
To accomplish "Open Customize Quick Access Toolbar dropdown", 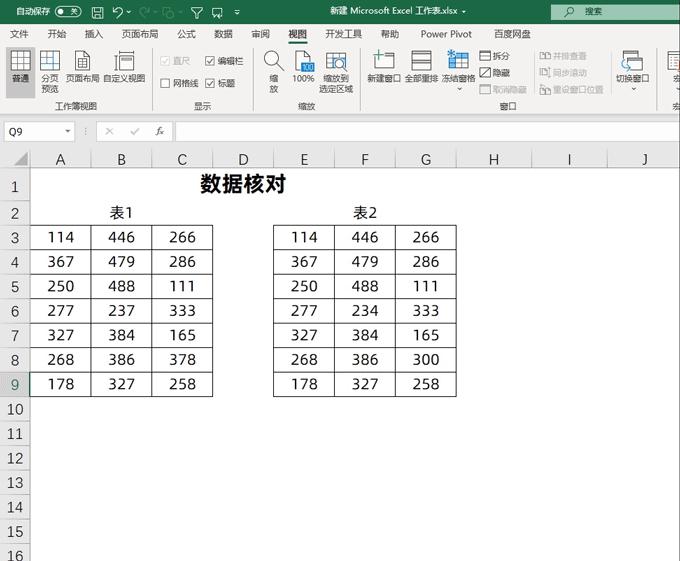I will point(237,12).
